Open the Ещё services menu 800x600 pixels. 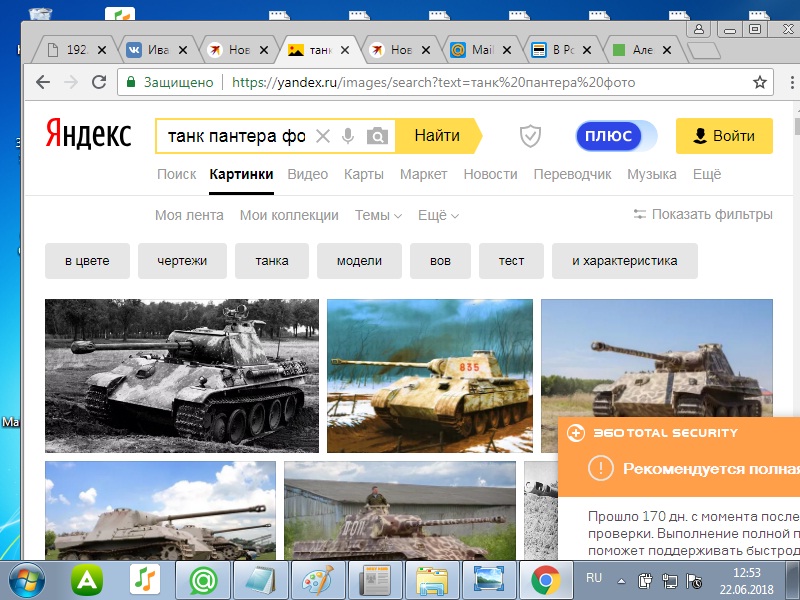[707, 174]
